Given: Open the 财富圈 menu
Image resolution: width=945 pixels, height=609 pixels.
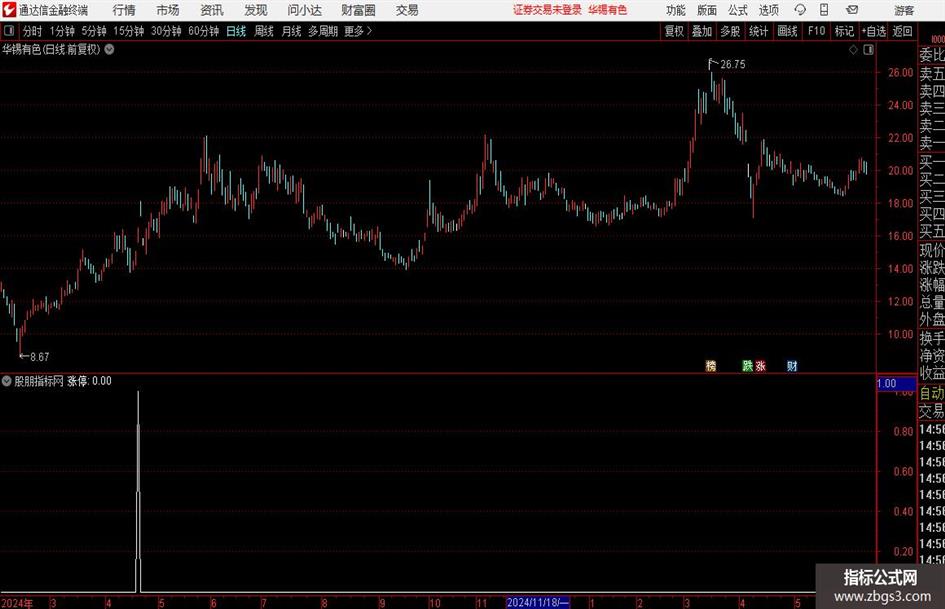Looking at the screenshot, I should [358, 10].
